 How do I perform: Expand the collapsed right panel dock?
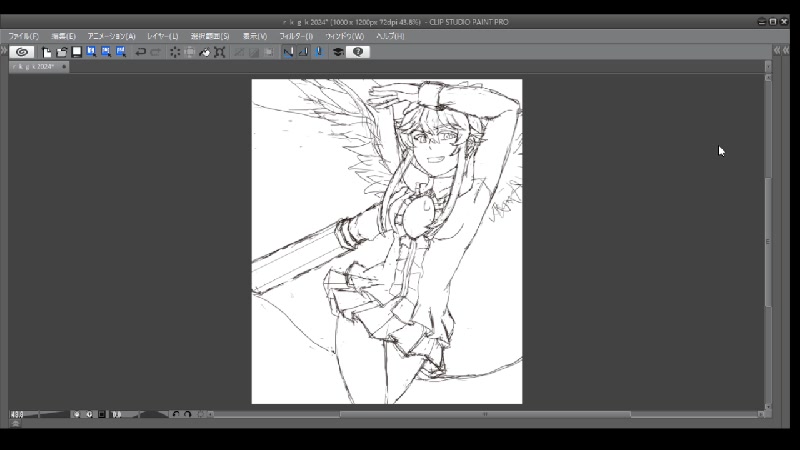(x=776, y=50)
